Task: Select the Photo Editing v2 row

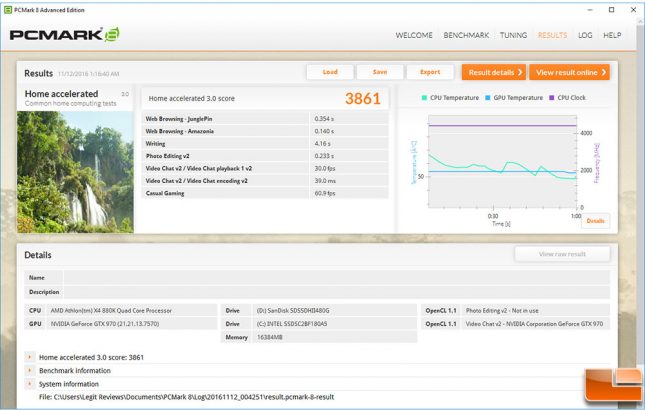Action: tap(265, 156)
